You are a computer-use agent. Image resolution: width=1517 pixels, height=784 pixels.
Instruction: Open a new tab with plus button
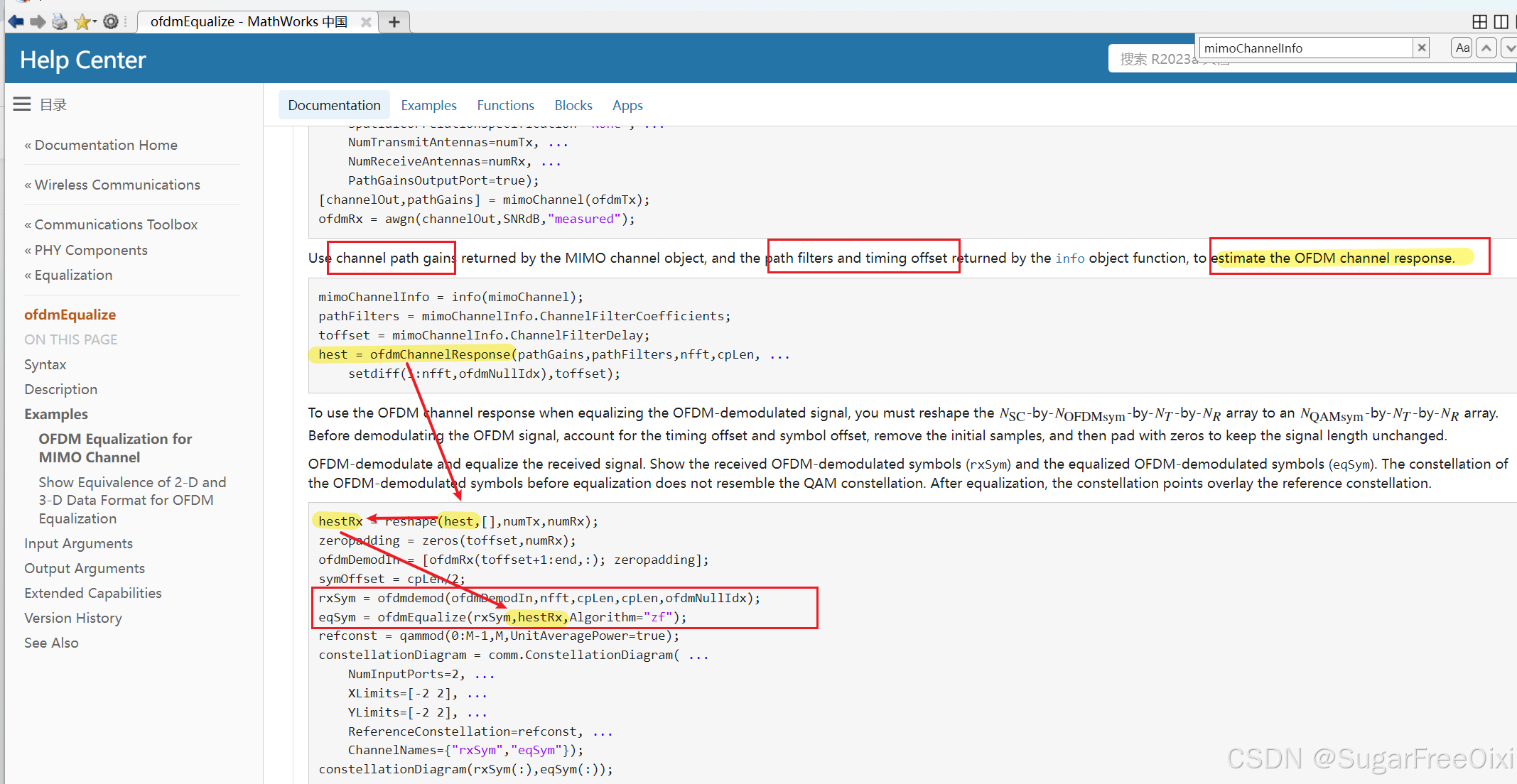point(394,22)
